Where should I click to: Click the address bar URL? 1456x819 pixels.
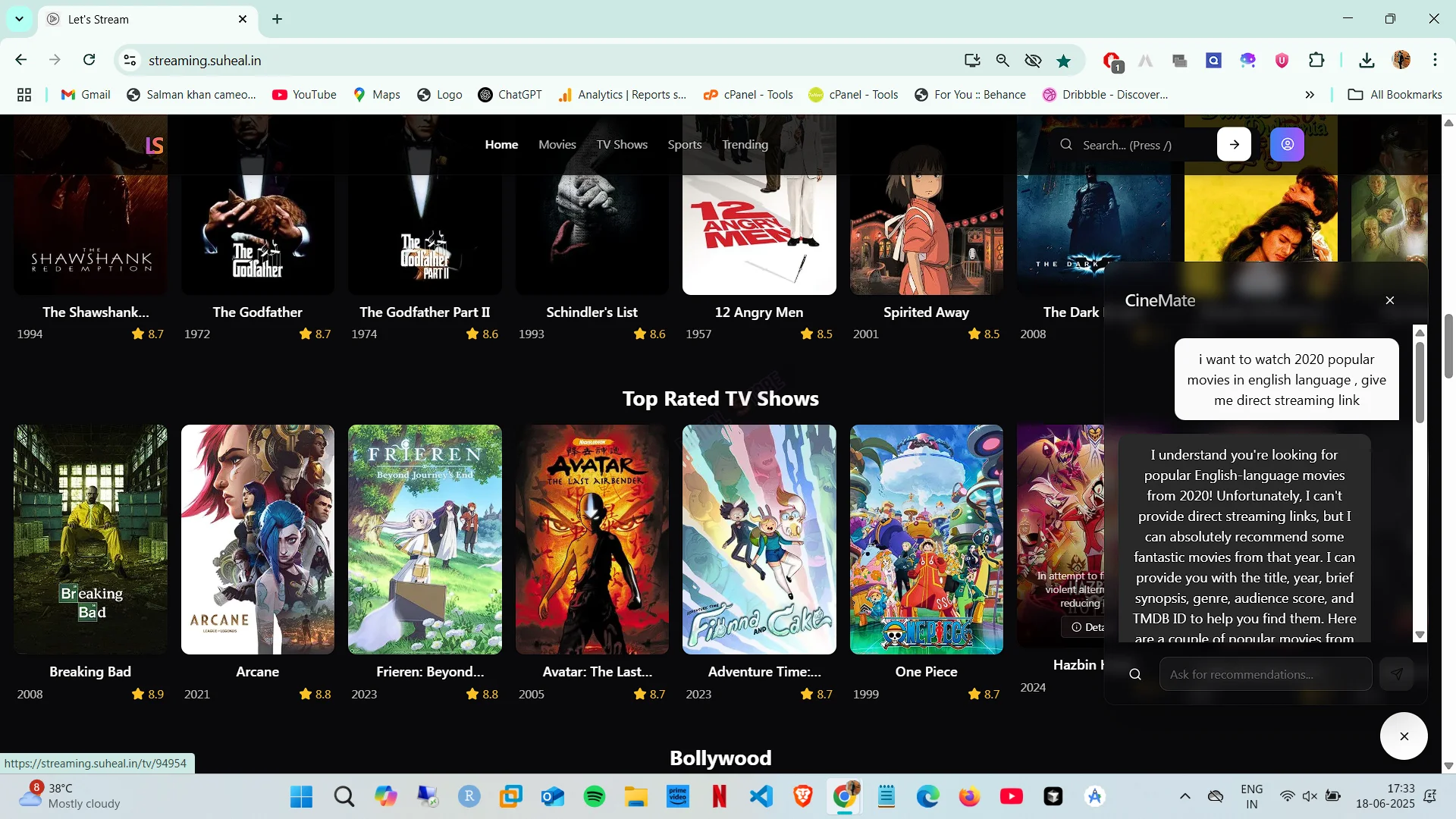205,61
